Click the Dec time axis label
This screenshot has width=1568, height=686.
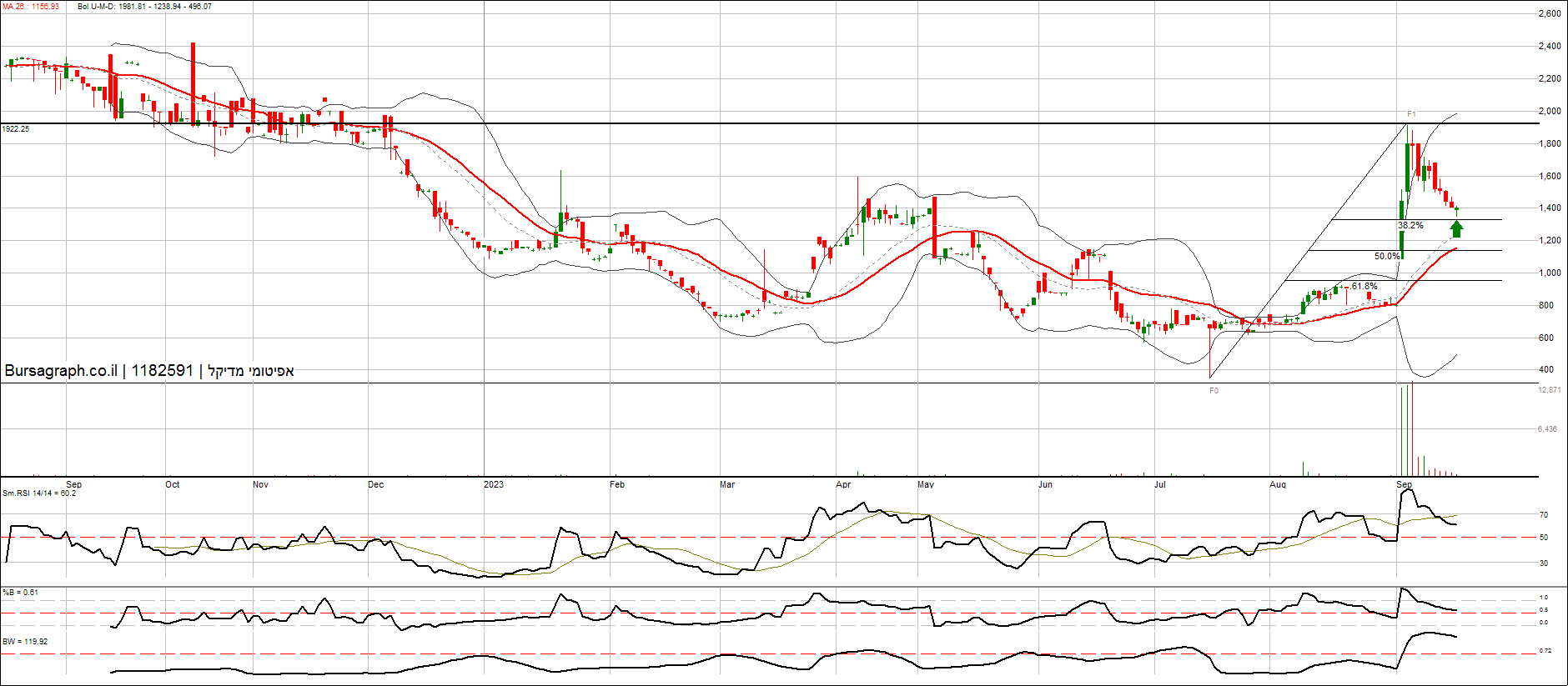[x=376, y=484]
